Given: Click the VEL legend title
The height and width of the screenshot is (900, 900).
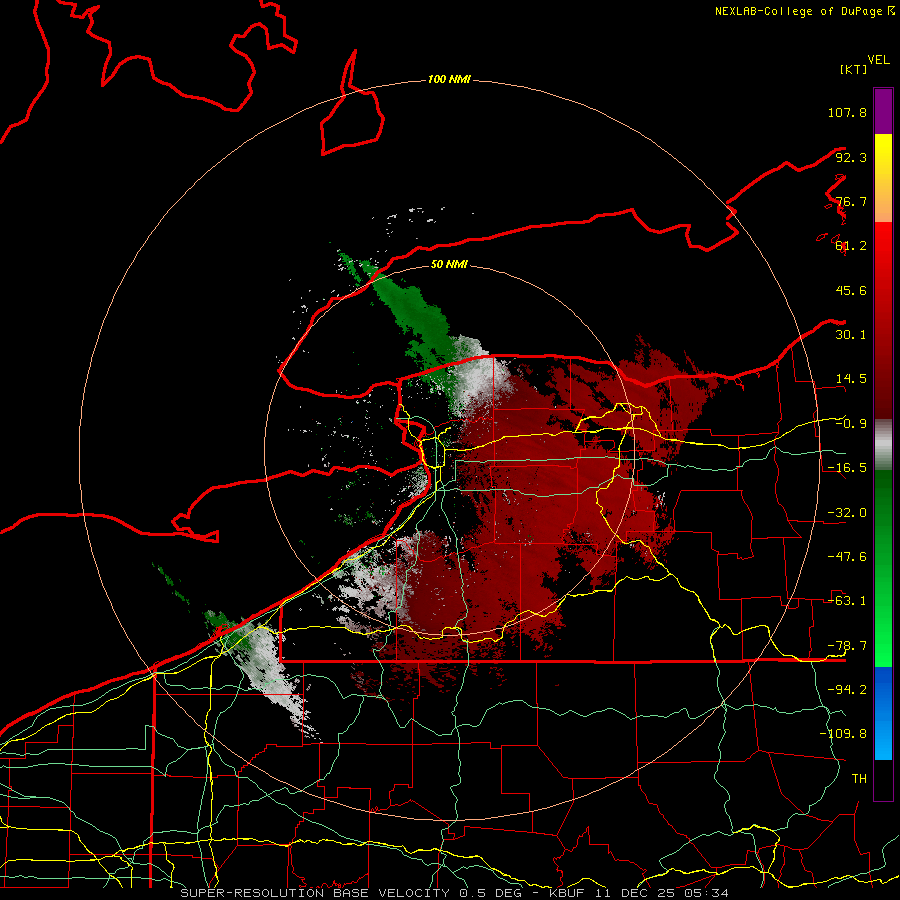Looking at the screenshot, I should (x=878, y=60).
